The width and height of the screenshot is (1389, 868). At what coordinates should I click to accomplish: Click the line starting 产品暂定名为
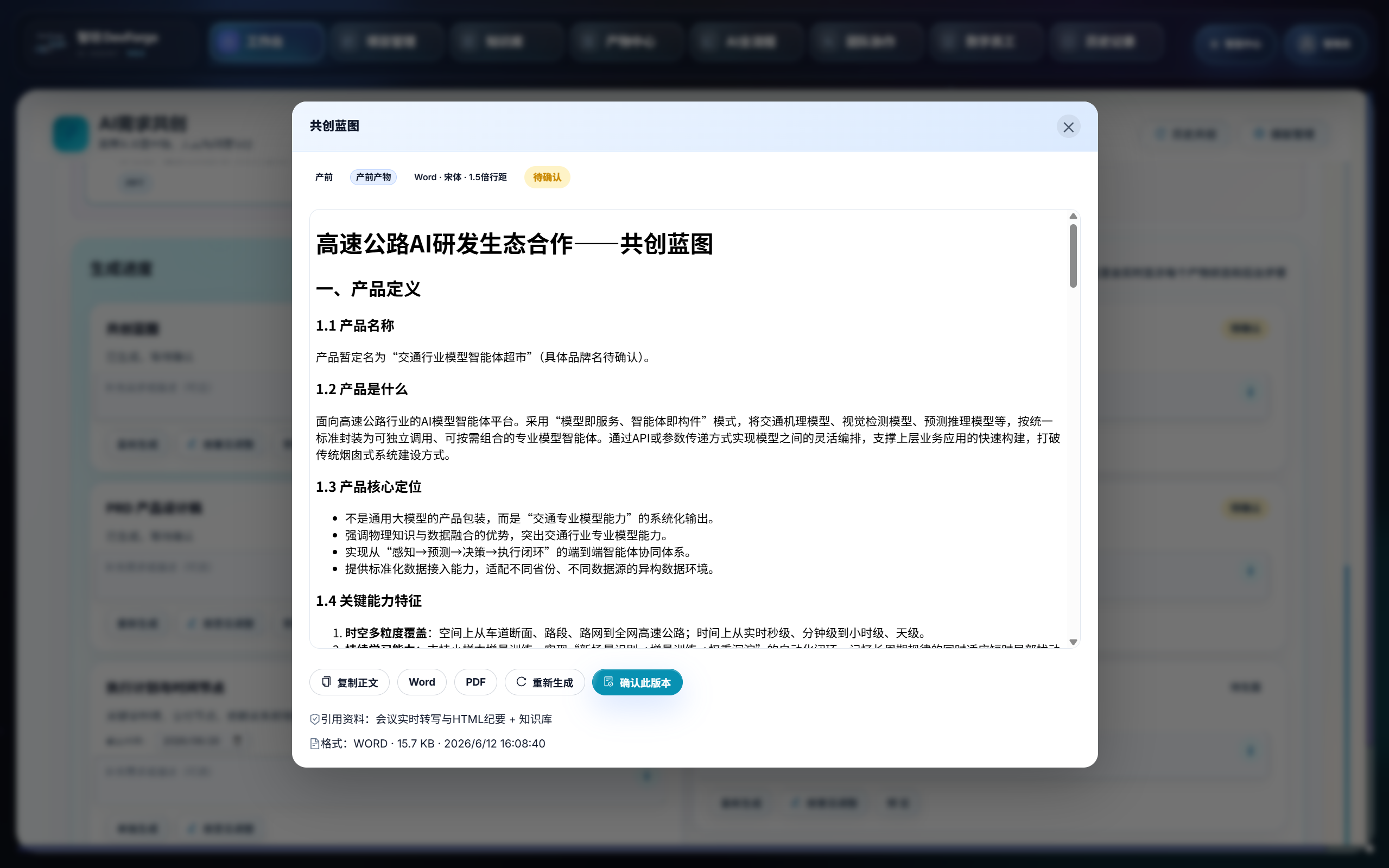pyautogui.click(x=485, y=357)
